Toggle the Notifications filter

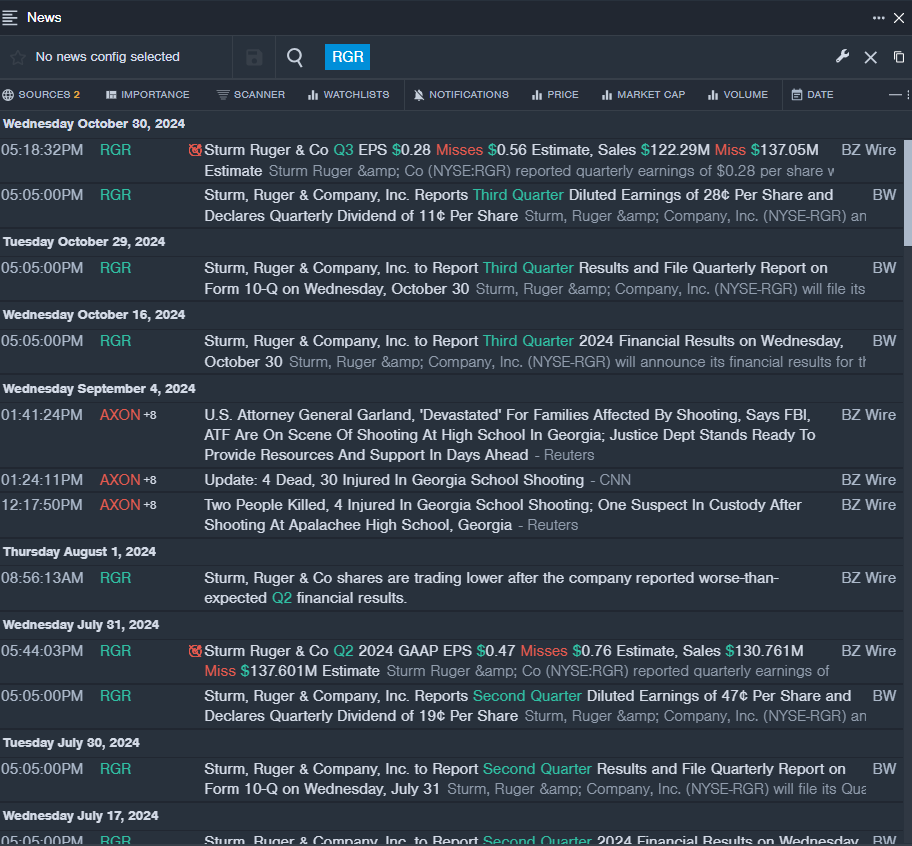[x=460, y=95]
